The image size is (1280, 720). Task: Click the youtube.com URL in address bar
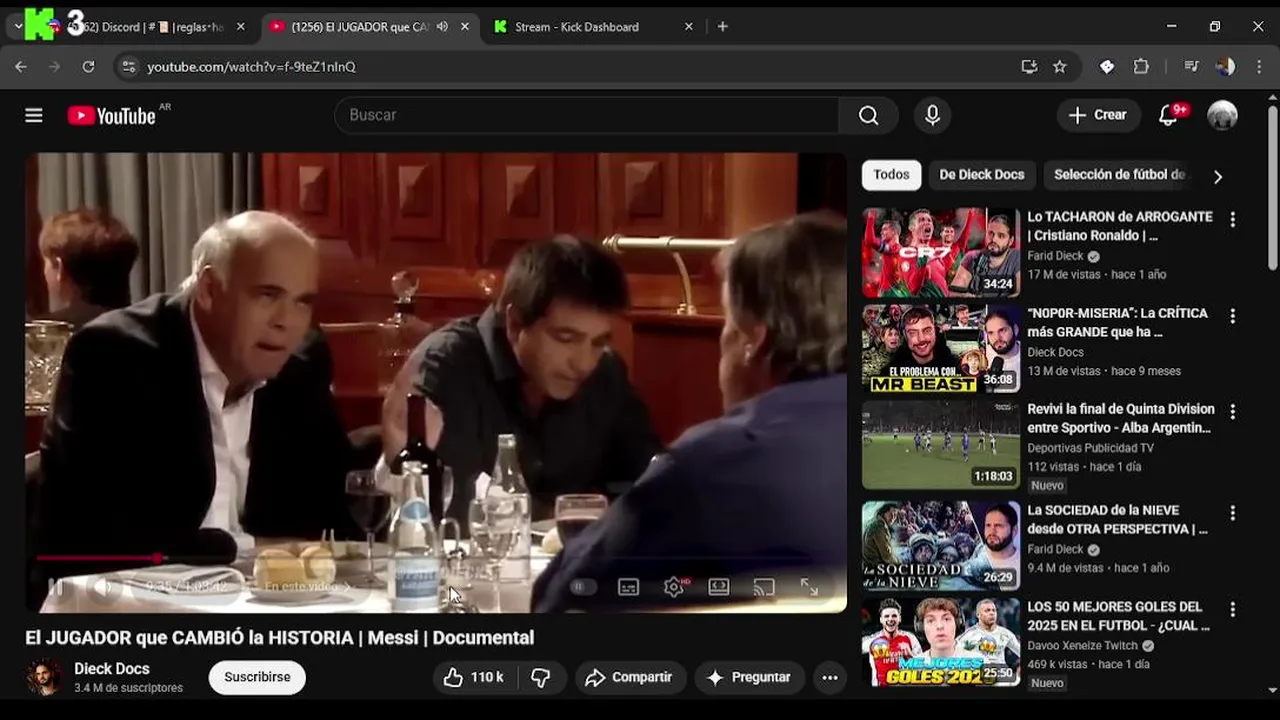[x=251, y=67]
